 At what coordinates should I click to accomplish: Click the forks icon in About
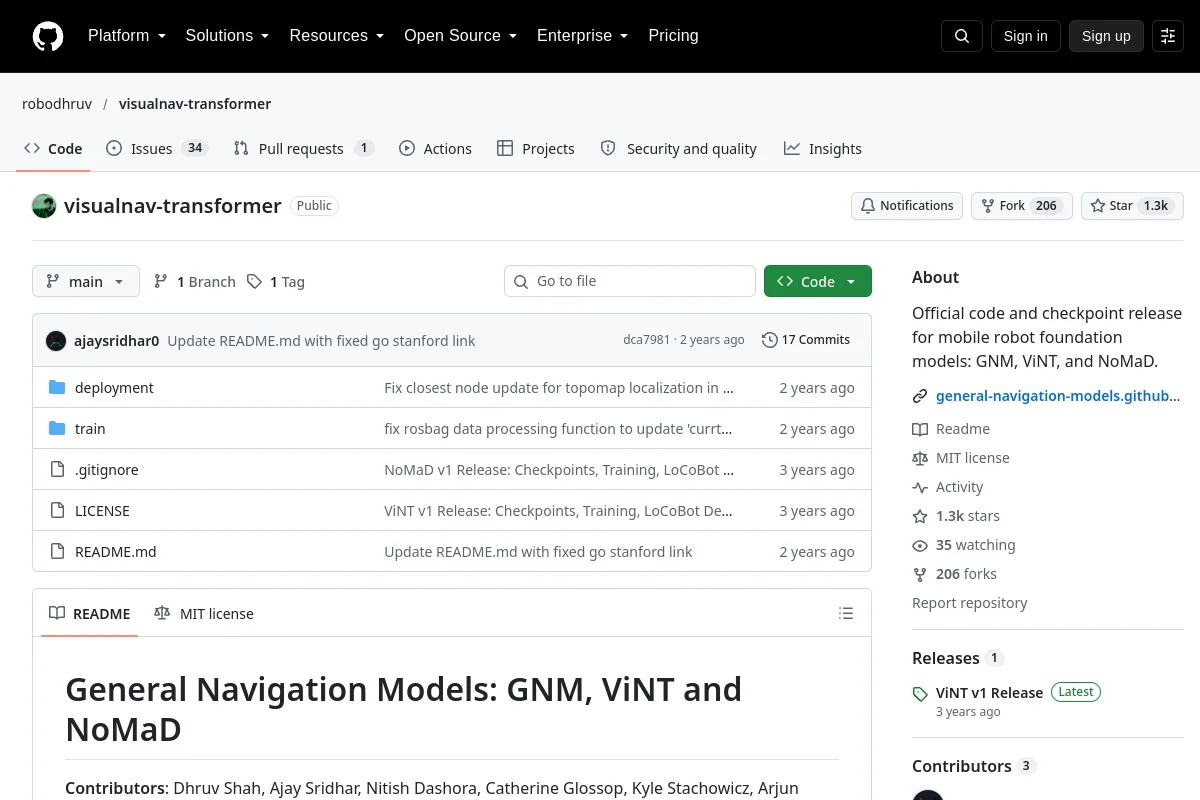pyautogui.click(x=920, y=574)
